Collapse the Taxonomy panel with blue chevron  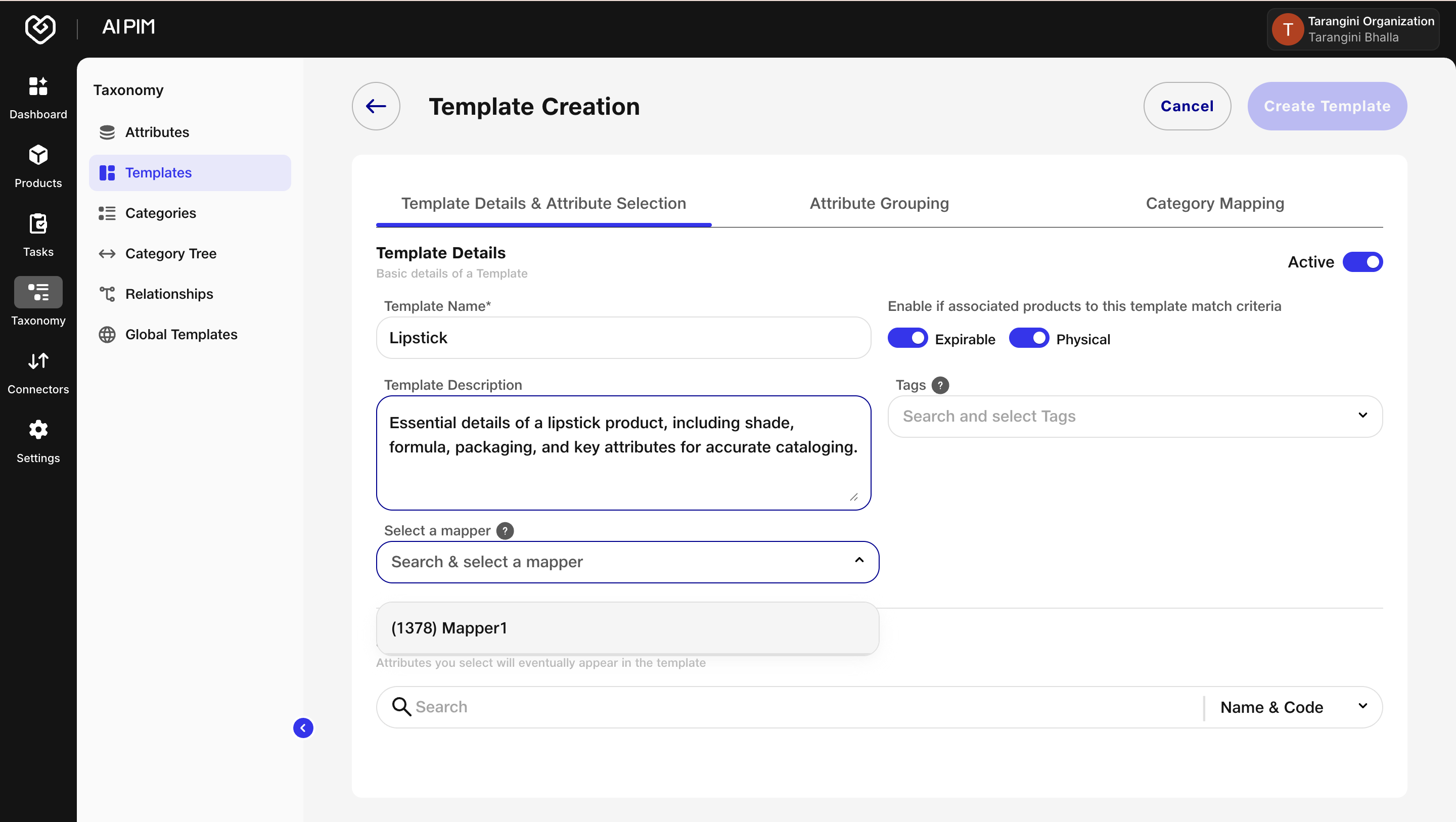[303, 728]
